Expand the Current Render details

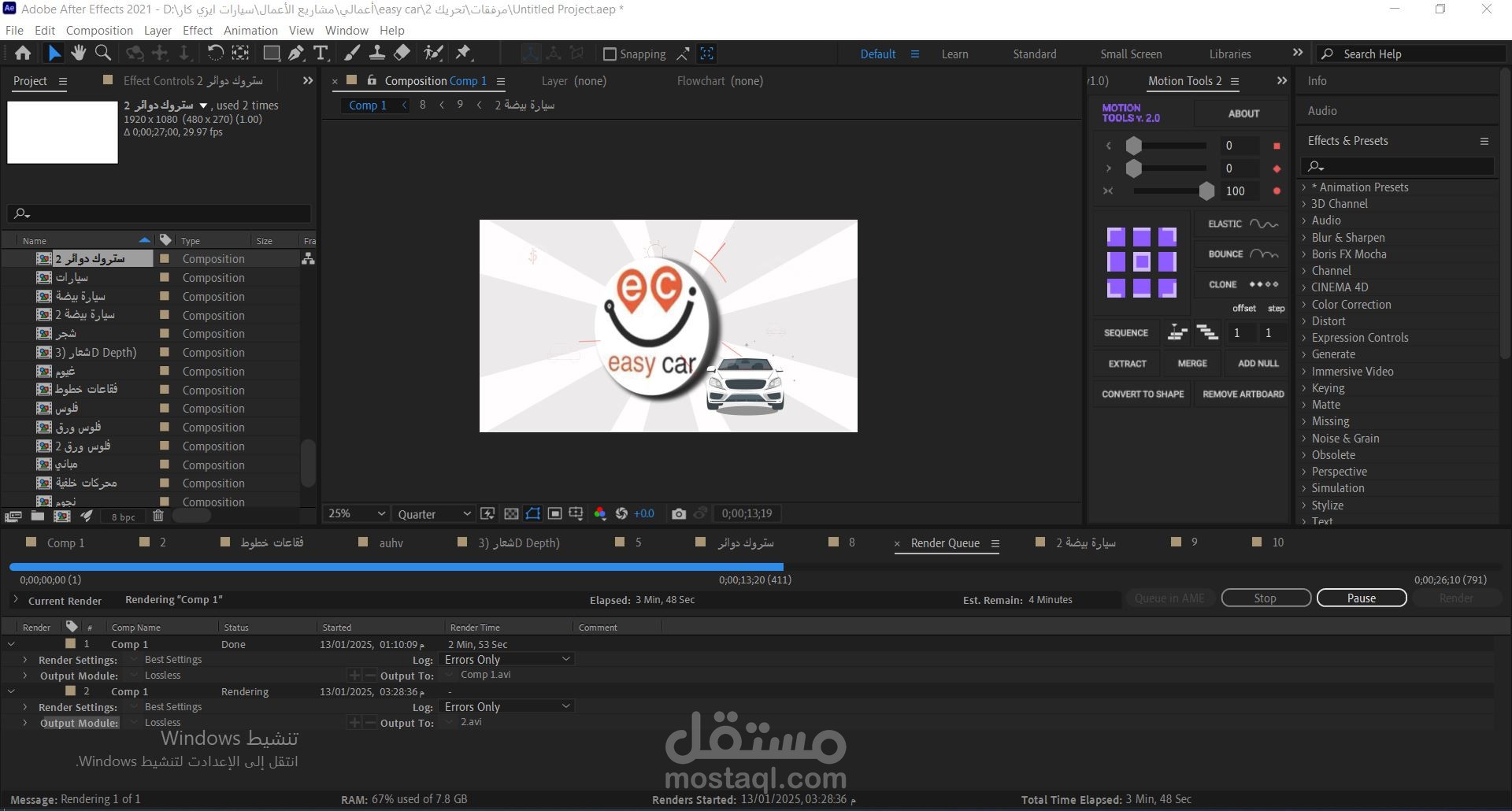(15, 600)
